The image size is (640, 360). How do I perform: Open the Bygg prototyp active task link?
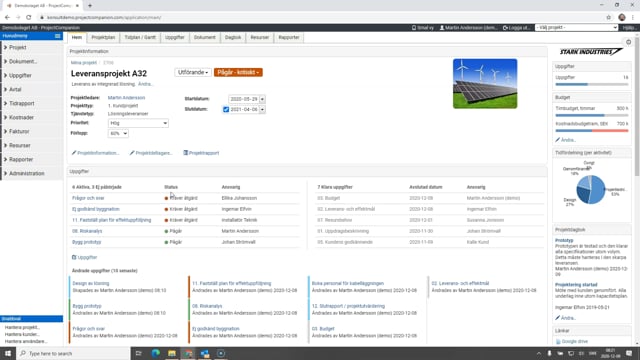coord(87,242)
